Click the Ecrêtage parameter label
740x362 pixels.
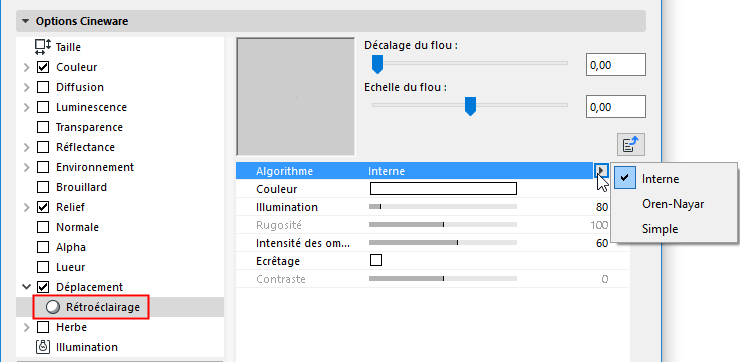tap(278, 261)
